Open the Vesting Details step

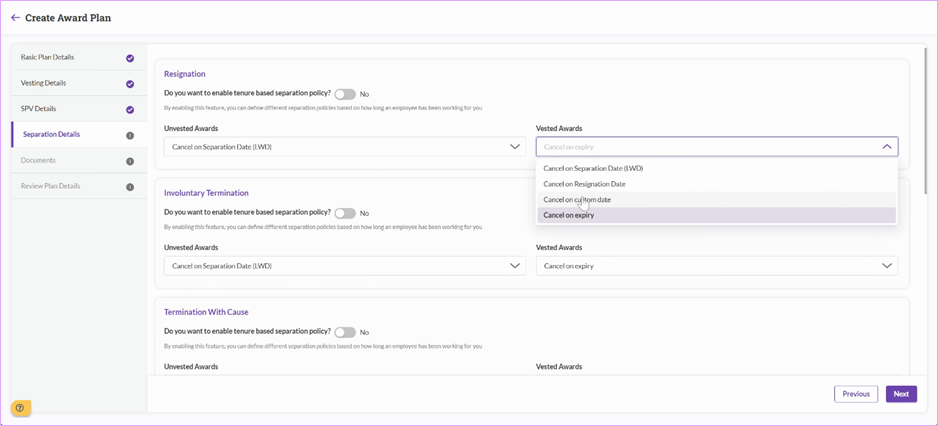click(79, 83)
